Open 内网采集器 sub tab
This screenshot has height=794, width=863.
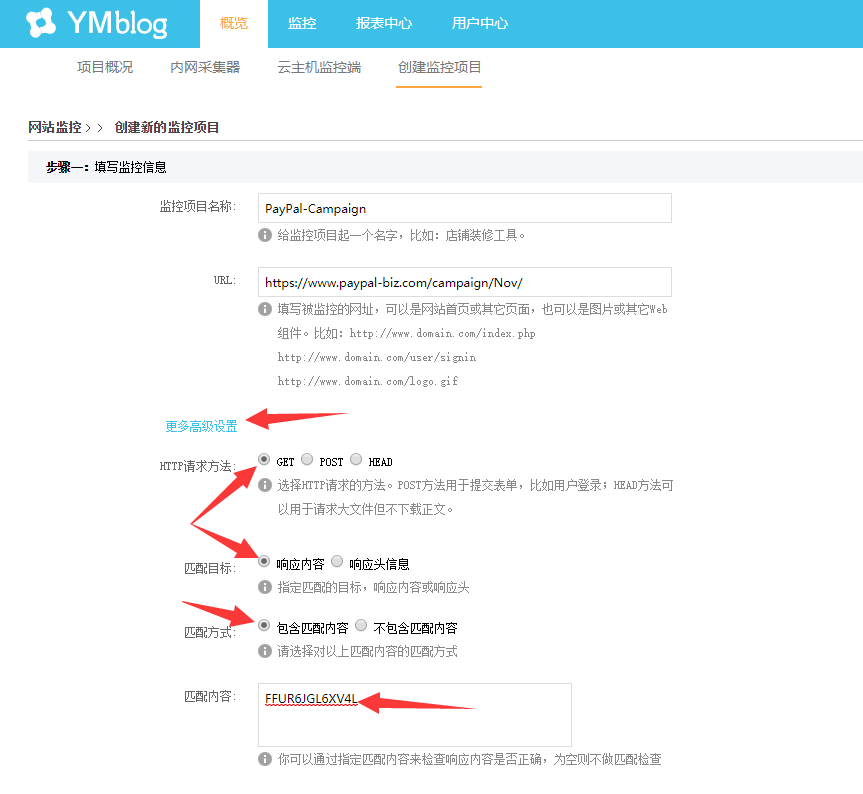tap(205, 67)
